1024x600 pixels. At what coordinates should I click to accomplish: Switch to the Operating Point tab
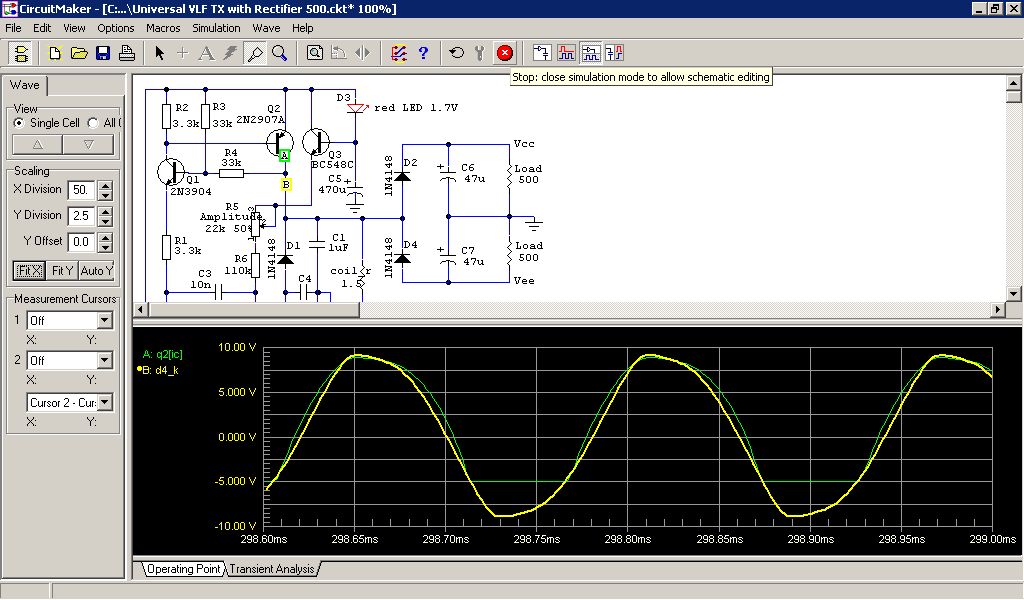tap(182, 569)
